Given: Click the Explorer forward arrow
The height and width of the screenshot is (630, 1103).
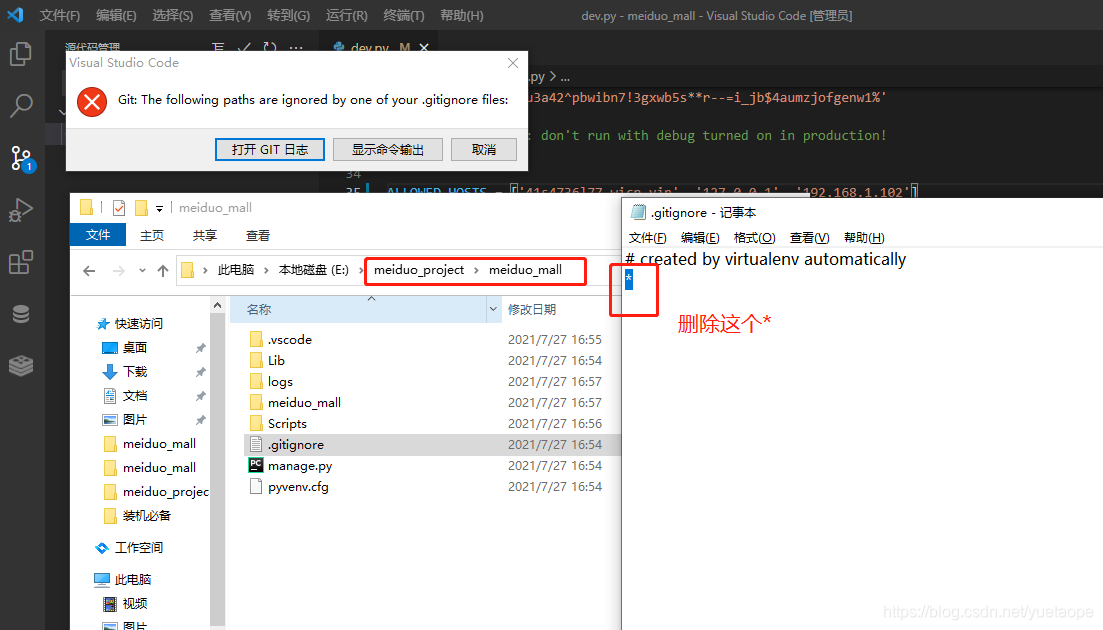Looking at the screenshot, I should point(119,271).
